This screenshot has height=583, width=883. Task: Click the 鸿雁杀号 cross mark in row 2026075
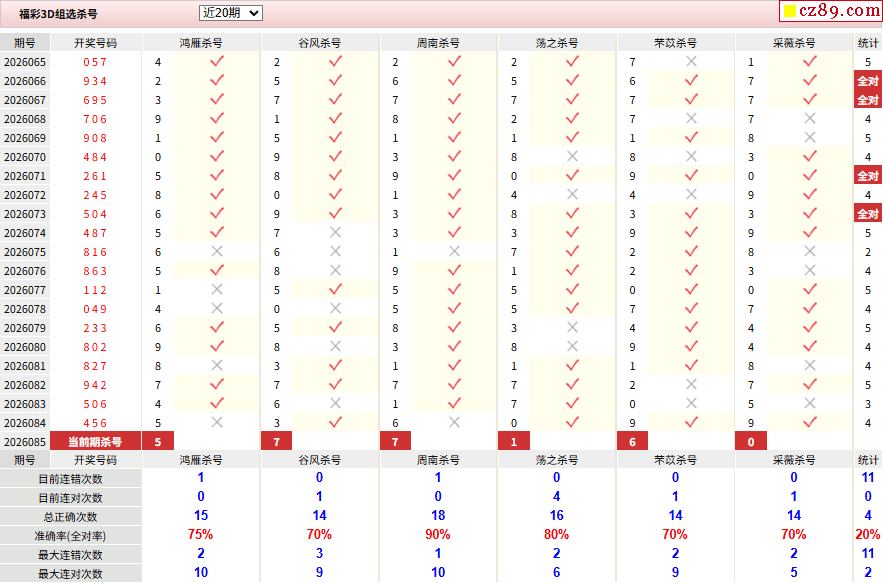click(216, 252)
